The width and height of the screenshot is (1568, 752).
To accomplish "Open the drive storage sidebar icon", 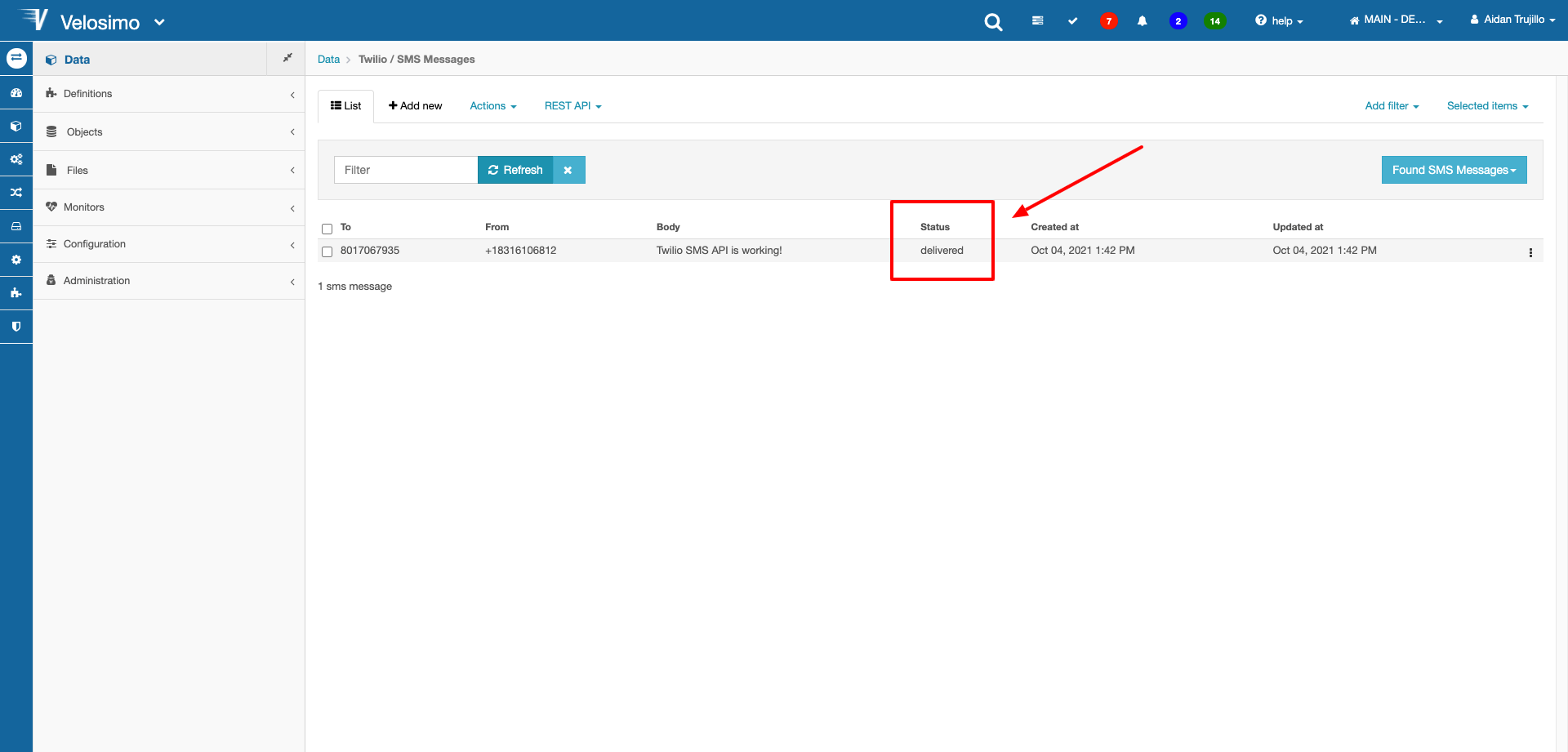I will tap(16, 226).
